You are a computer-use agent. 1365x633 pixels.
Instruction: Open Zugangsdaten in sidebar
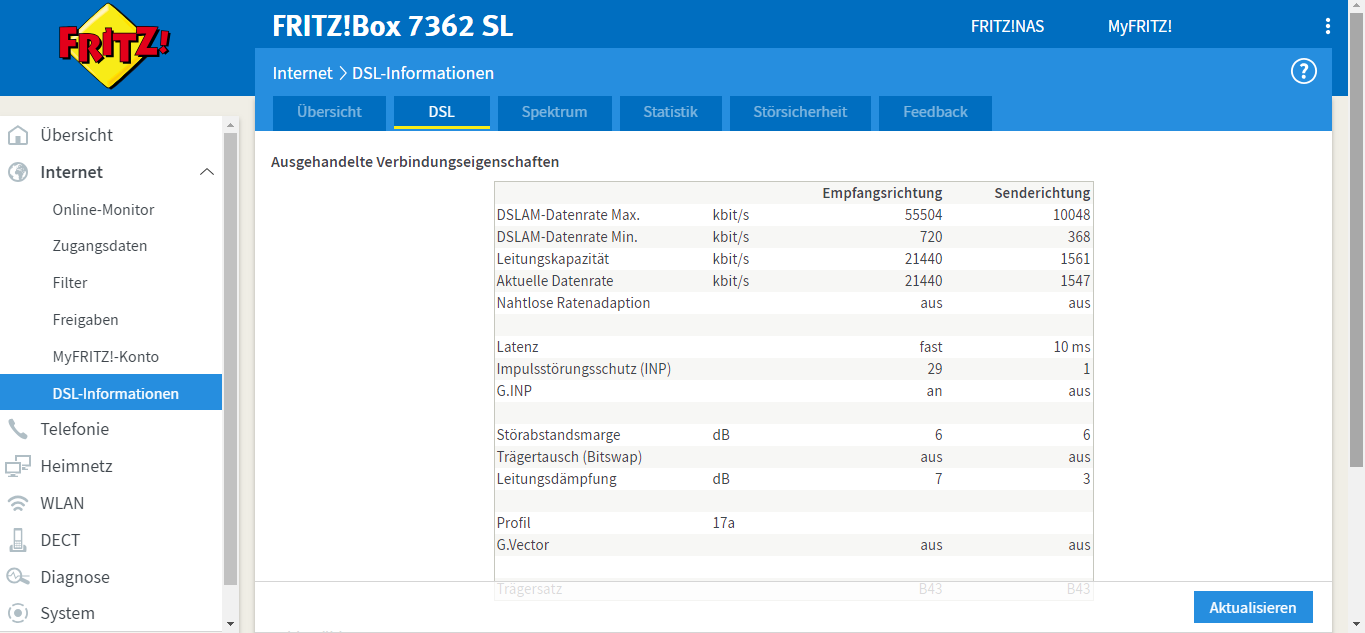[x=100, y=246]
